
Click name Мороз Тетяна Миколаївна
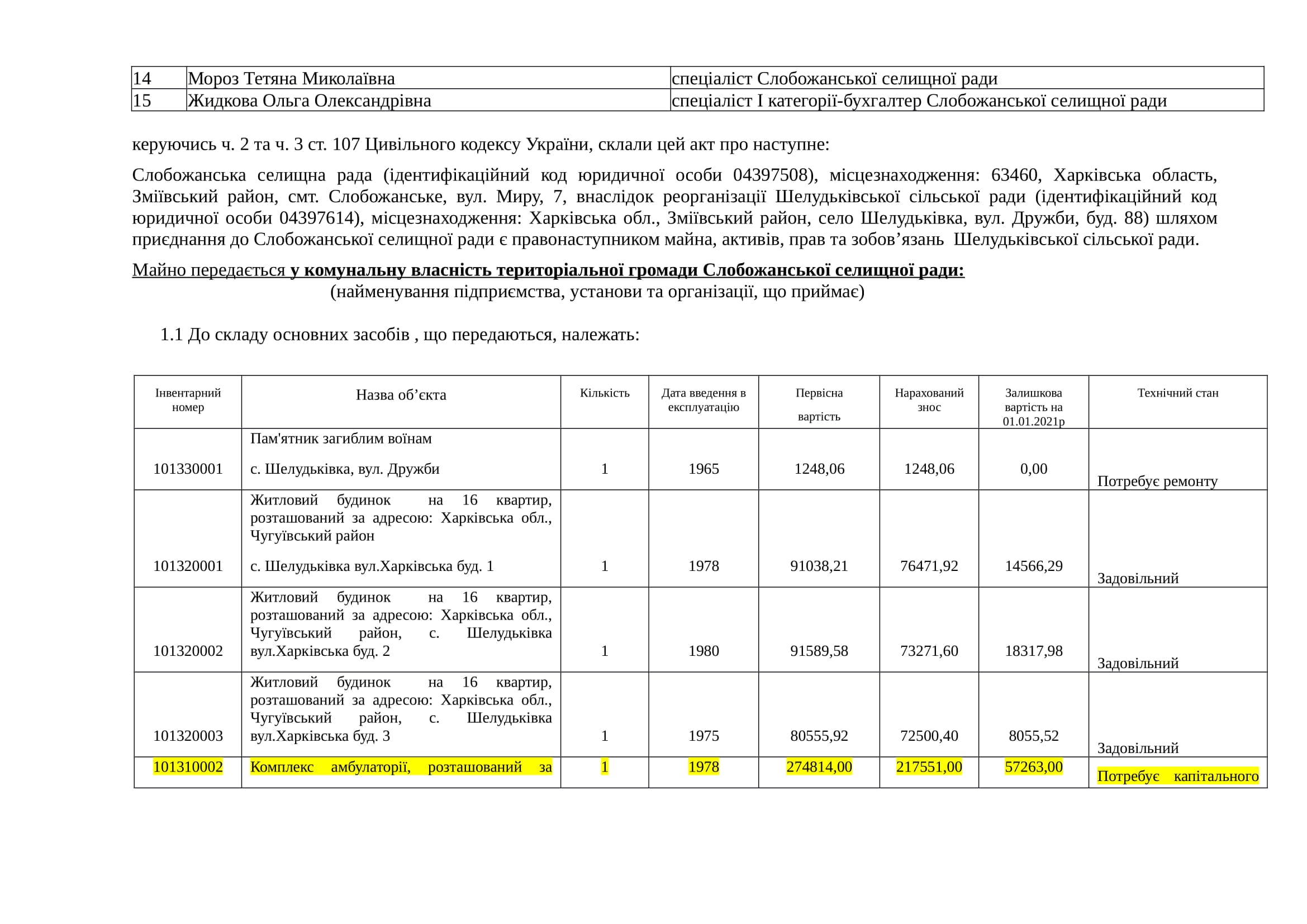(x=291, y=79)
